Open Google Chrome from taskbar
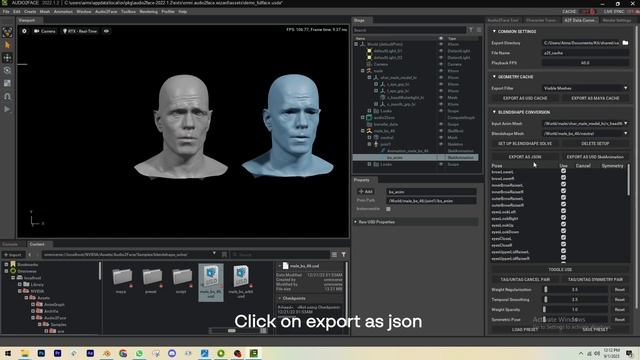640x360 pixels. tap(123, 353)
